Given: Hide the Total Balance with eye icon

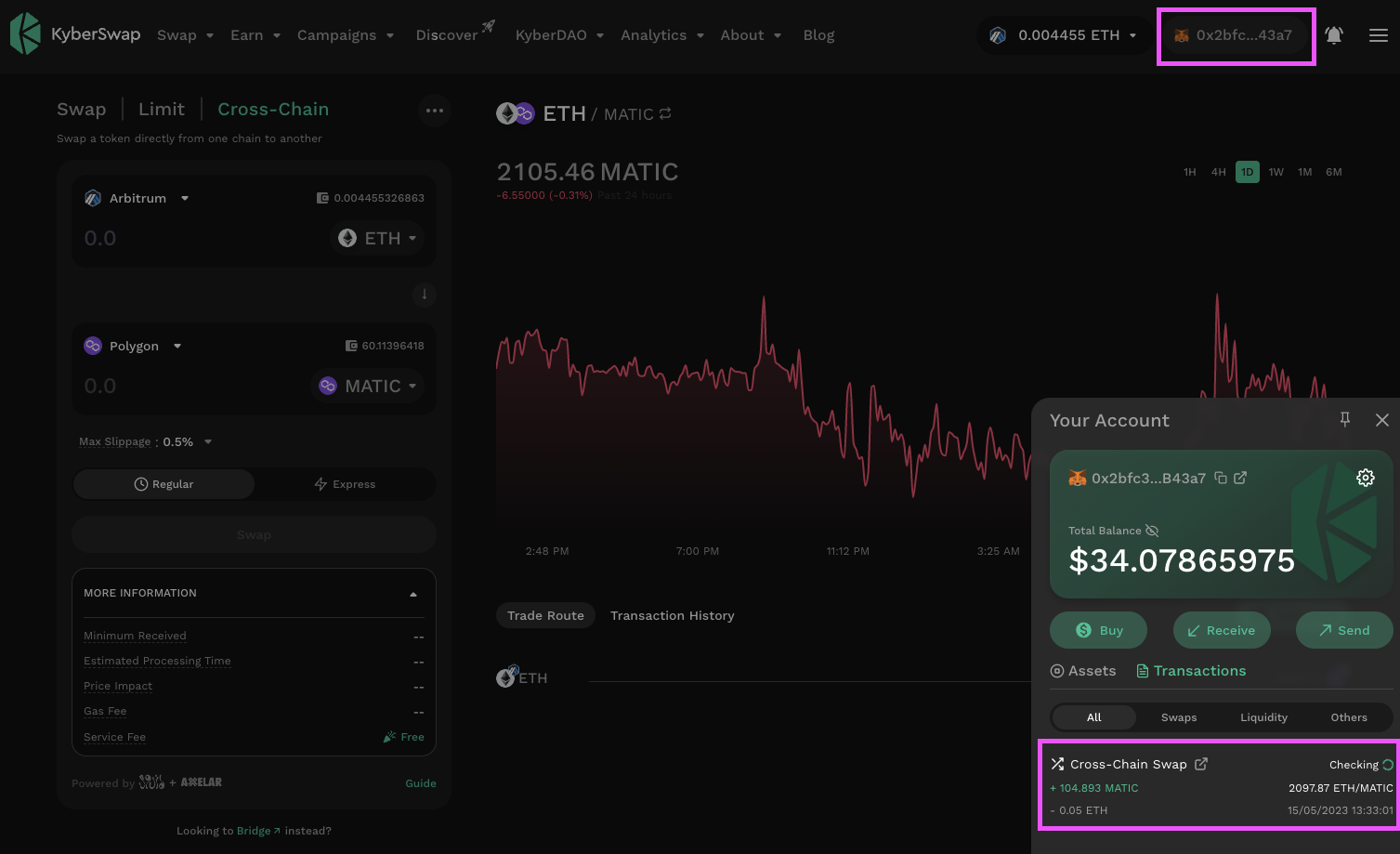Looking at the screenshot, I should (1152, 531).
